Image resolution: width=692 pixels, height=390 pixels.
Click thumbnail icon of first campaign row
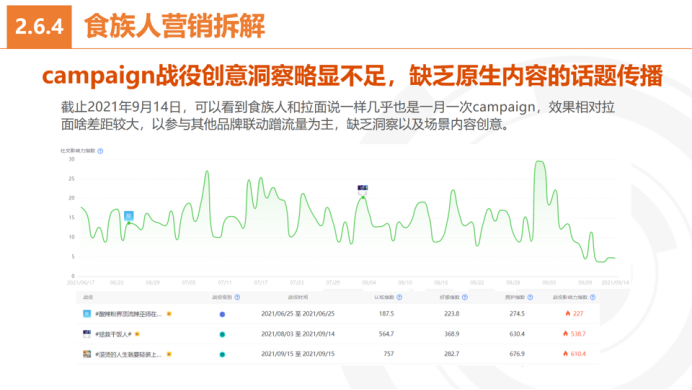tap(87, 314)
